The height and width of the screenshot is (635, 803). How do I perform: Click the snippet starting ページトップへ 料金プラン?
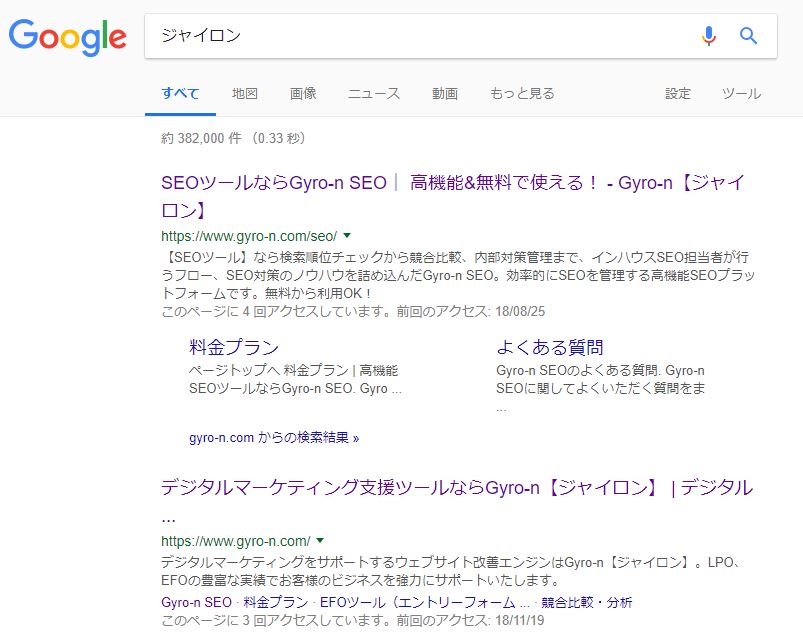[295, 379]
